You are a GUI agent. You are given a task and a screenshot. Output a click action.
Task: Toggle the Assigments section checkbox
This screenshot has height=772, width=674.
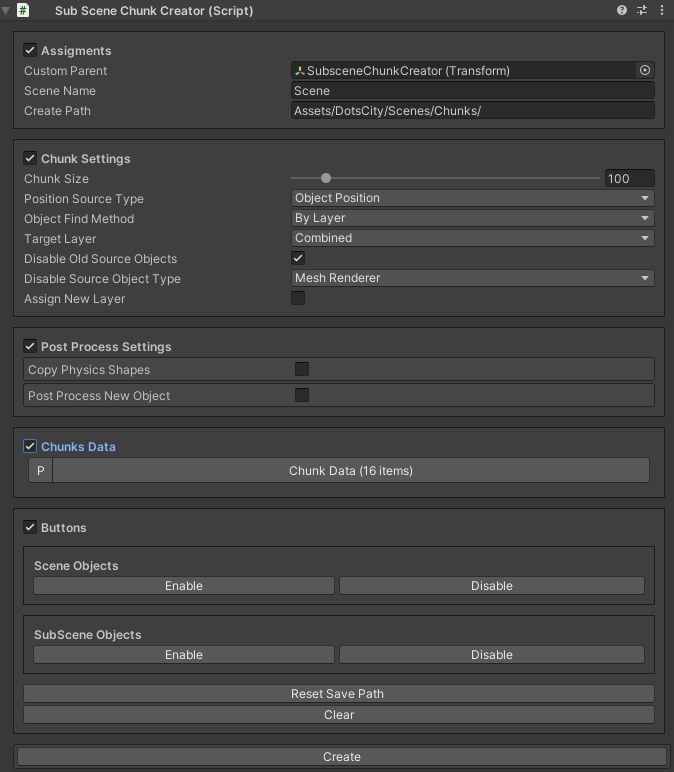pos(30,50)
